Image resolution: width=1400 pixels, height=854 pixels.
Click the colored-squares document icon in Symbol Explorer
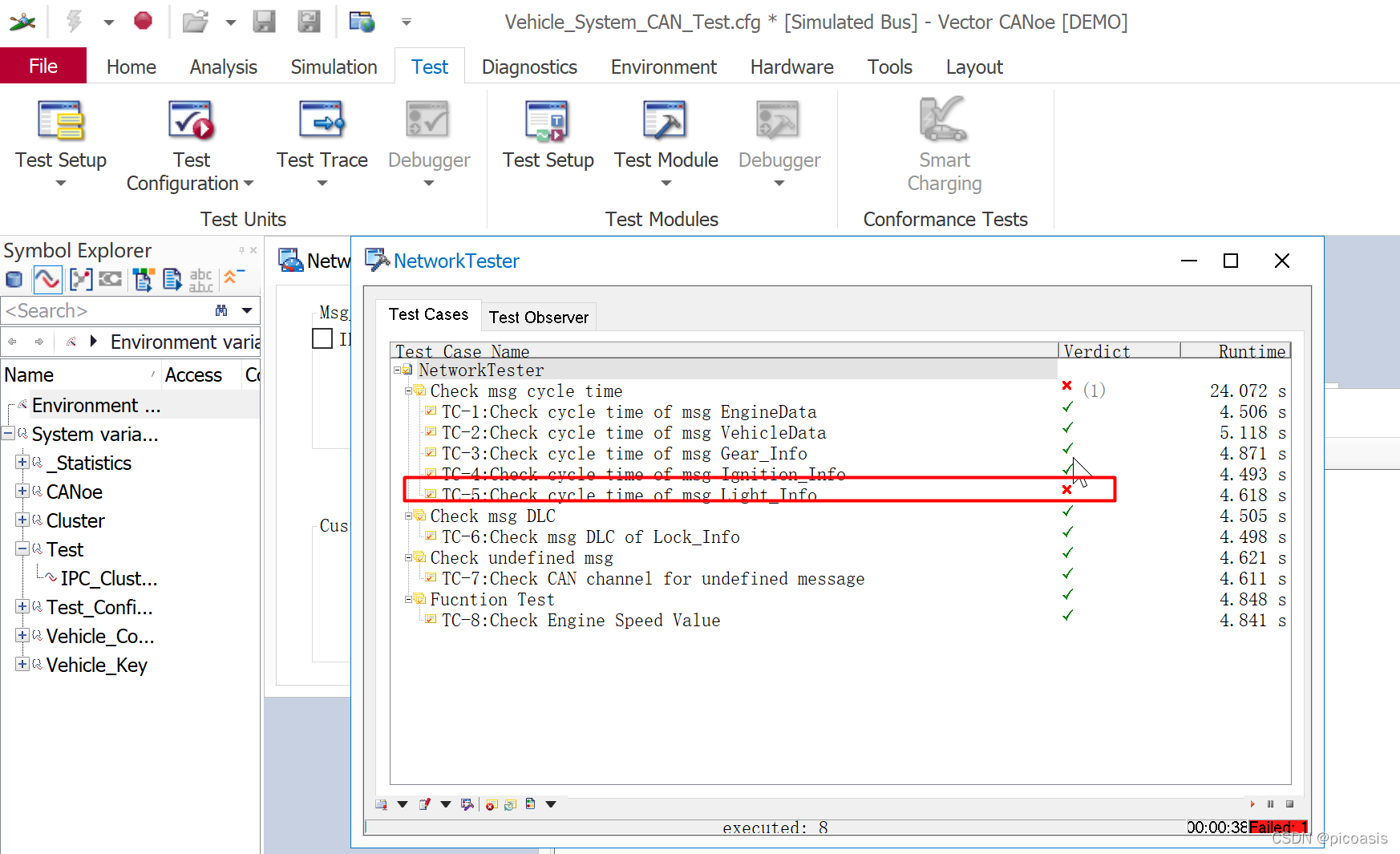pos(144,279)
